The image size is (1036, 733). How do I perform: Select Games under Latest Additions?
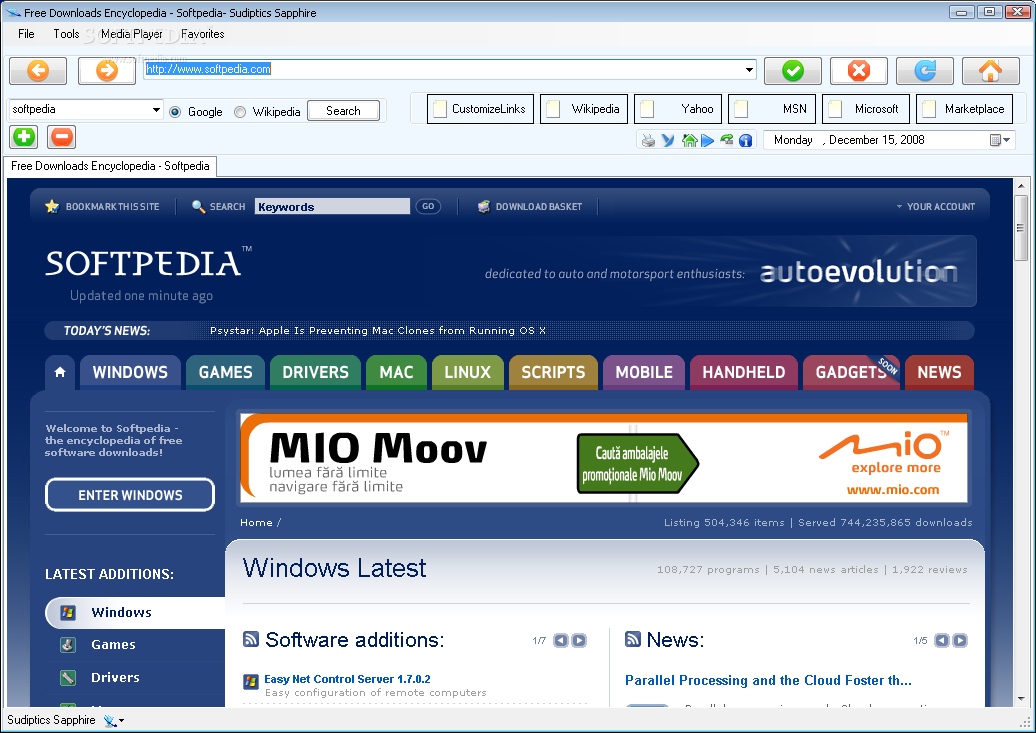point(113,644)
